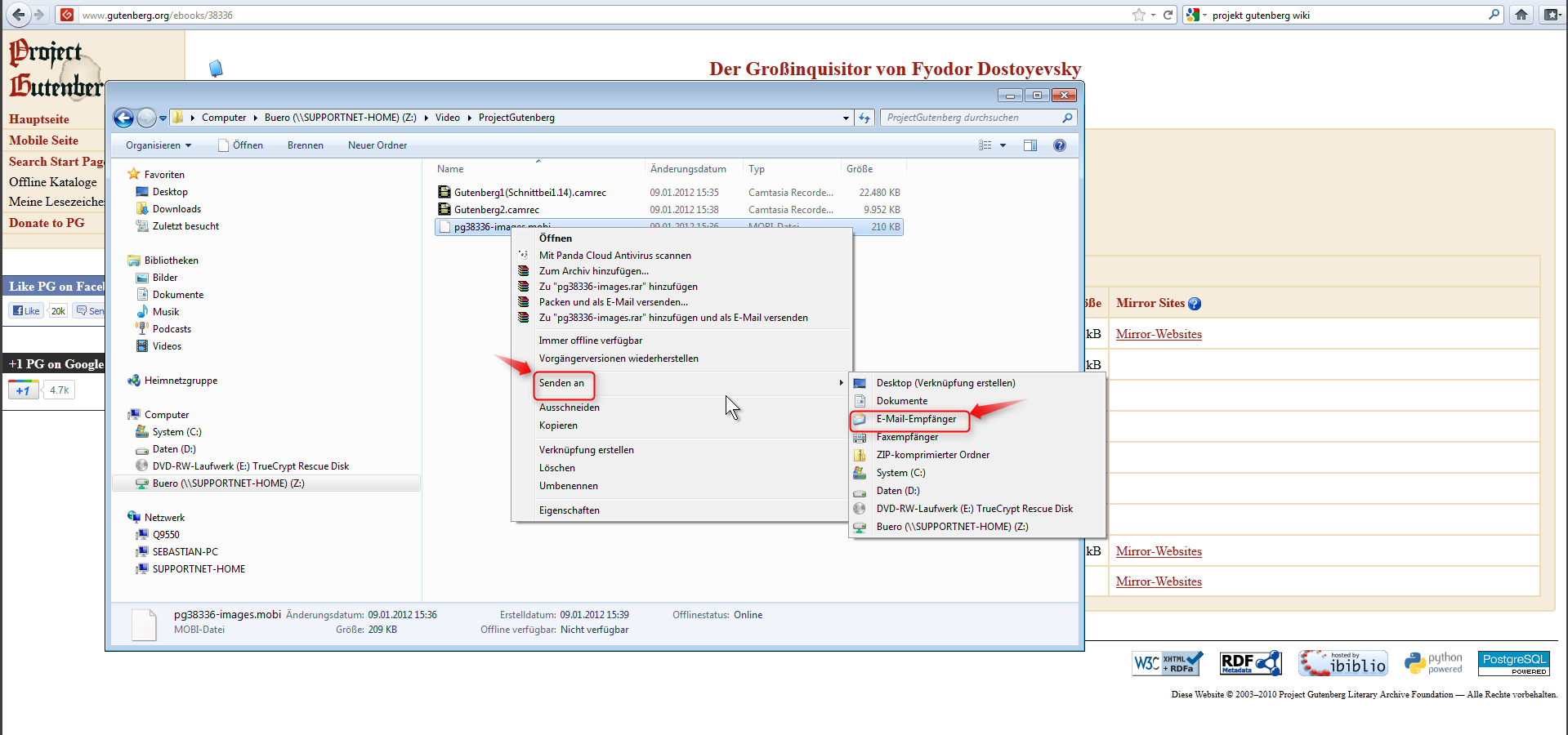Click the Gutenberg2 camrec file icon
Viewport: 1568px width, 735px height.
444,210
